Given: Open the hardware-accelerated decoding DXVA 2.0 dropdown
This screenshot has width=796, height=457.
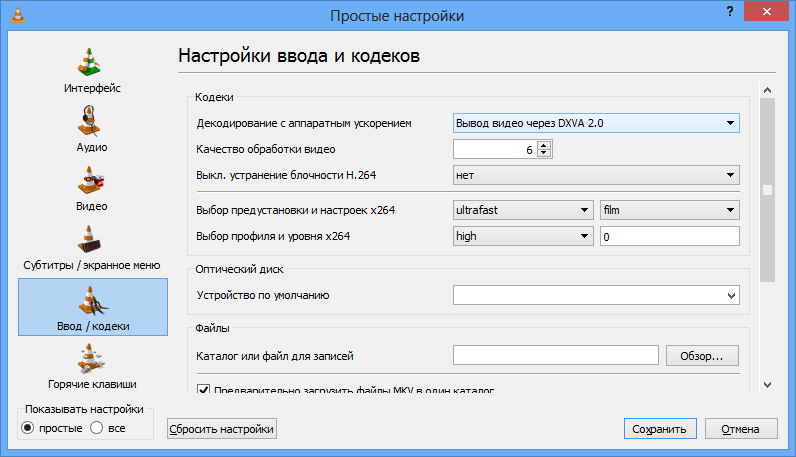Looking at the screenshot, I should 596,123.
